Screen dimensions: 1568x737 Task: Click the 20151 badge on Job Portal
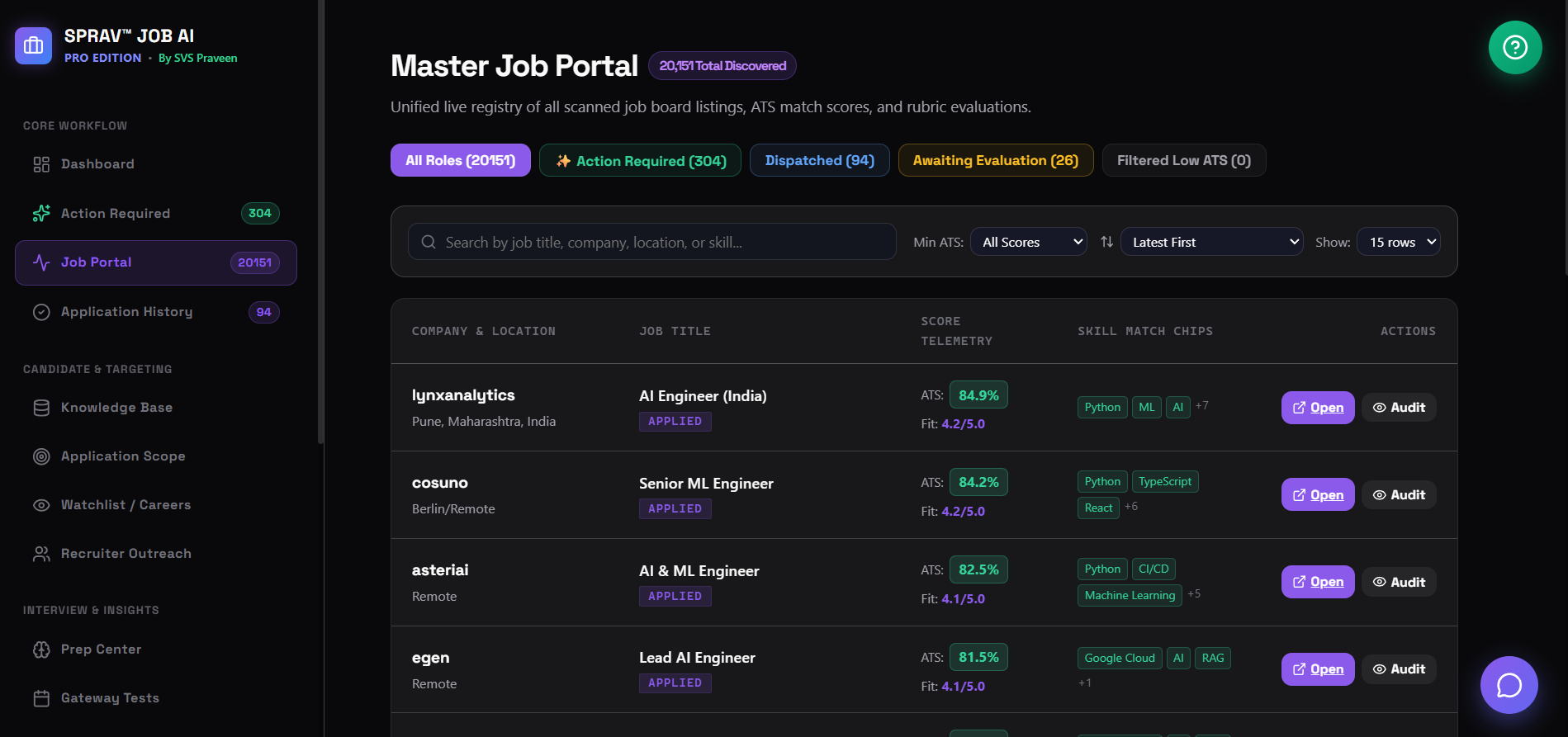coord(254,262)
